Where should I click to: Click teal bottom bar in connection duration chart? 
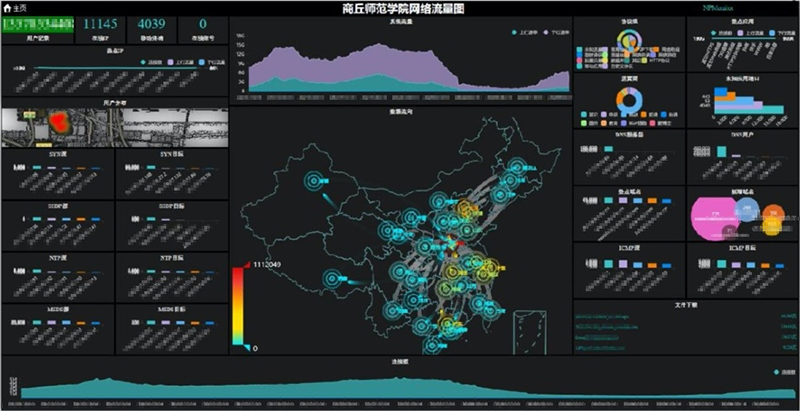pos(749,110)
